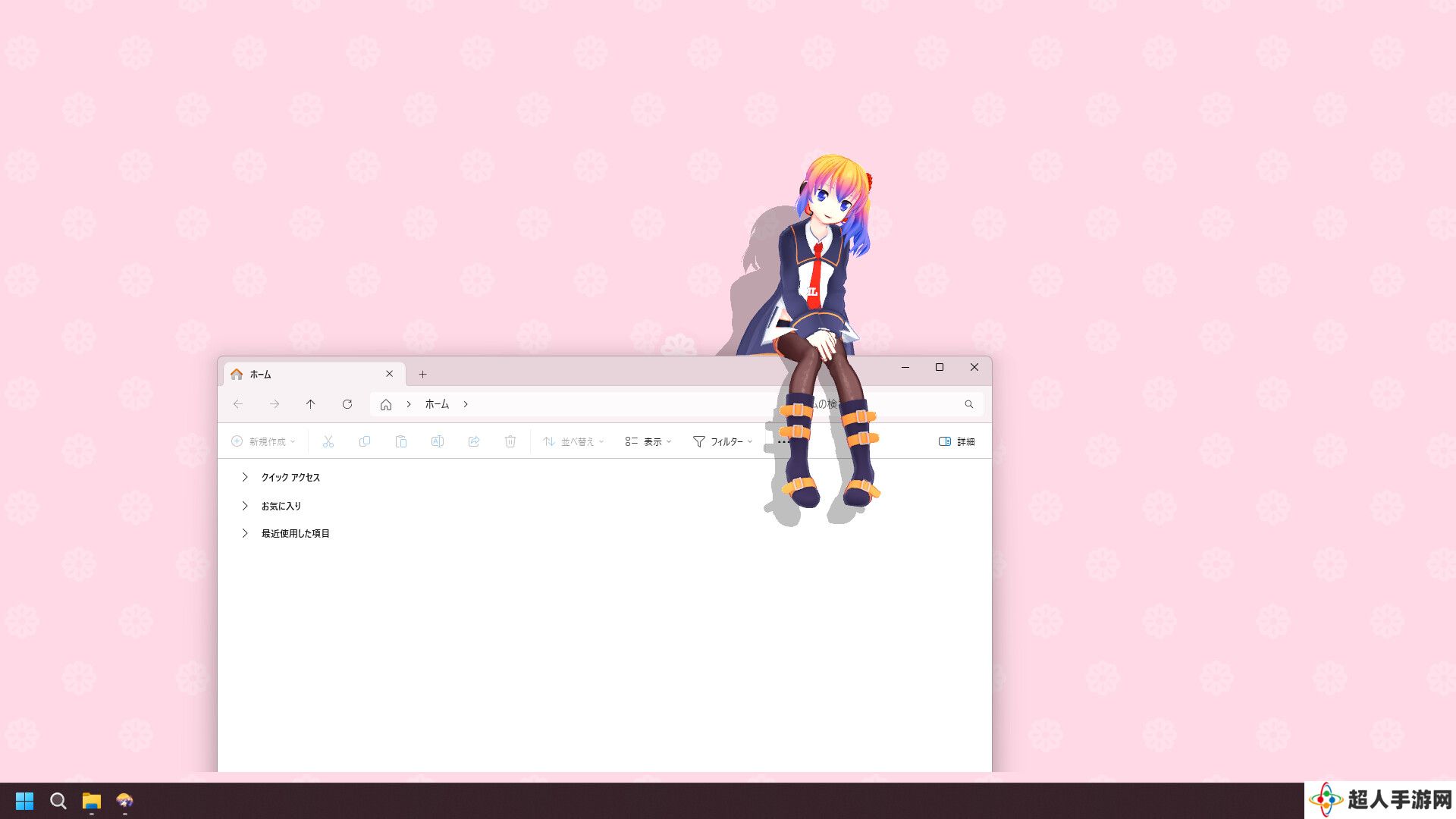Maximize the Explorer window
Screen dimensions: 1456x819
point(940,367)
